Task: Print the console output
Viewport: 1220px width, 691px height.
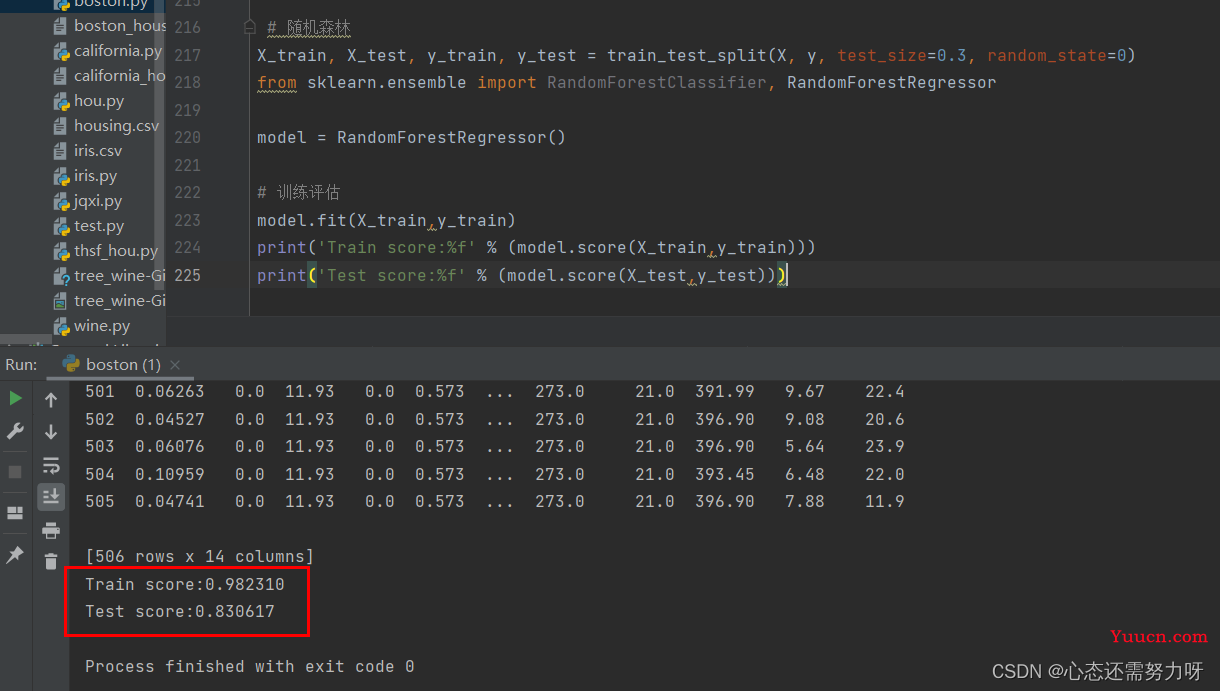Action: (x=51, y=530)
